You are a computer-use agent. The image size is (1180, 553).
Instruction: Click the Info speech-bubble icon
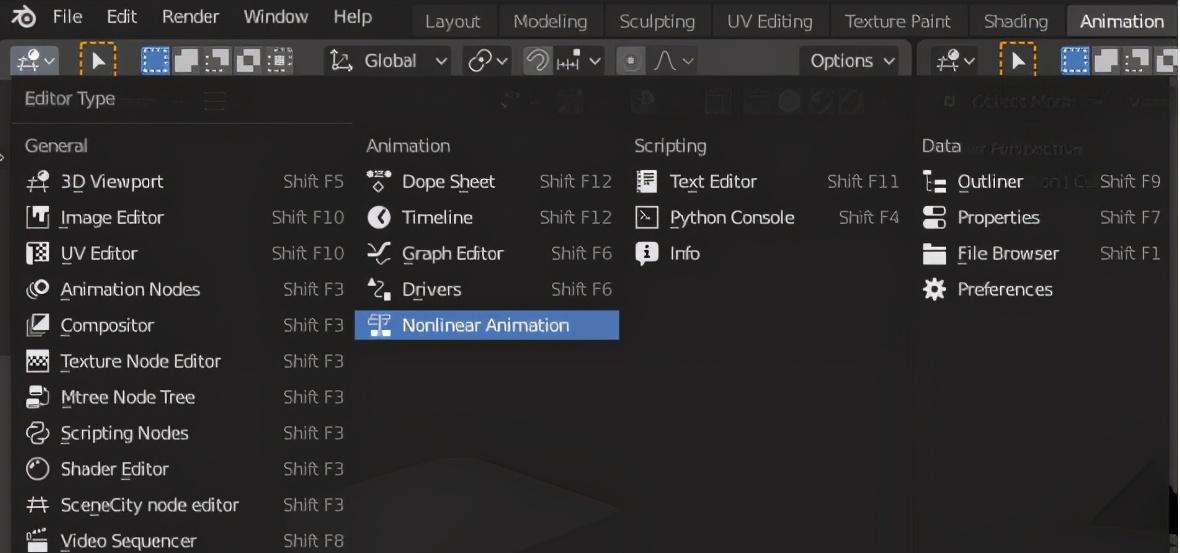pyautogui.click(x=647, y=254)
